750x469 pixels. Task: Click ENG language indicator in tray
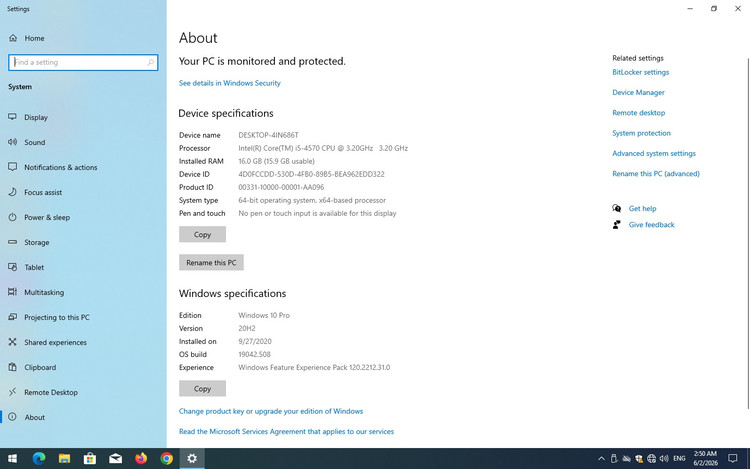click(679, 458)
